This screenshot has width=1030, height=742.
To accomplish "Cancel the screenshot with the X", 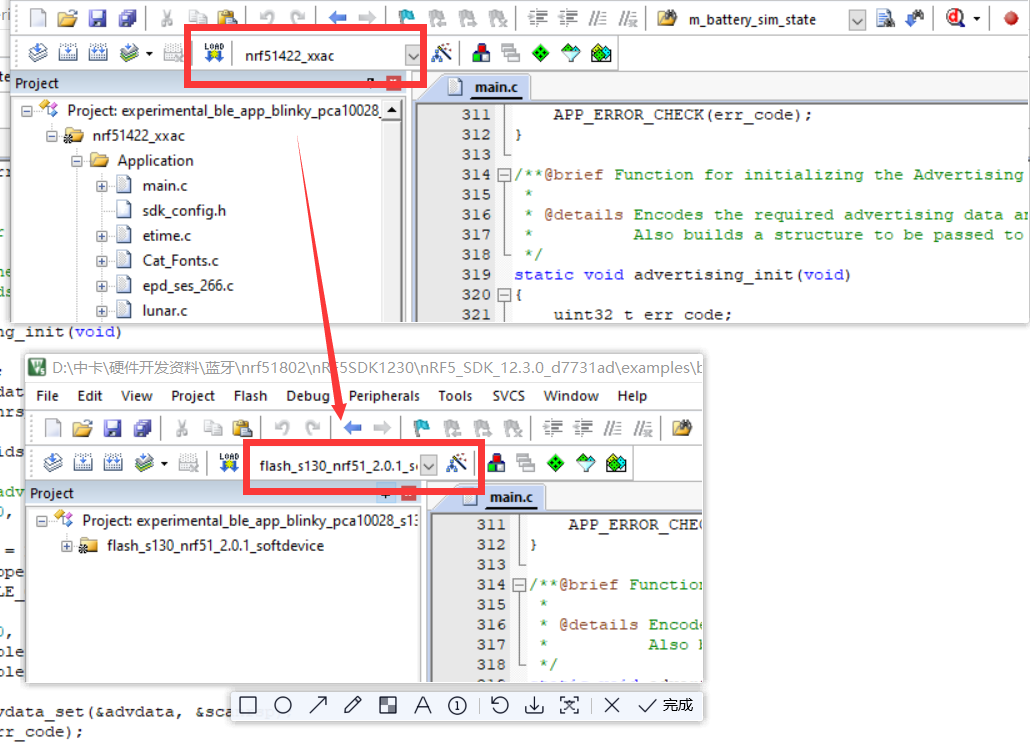I will tap(612, 705).
